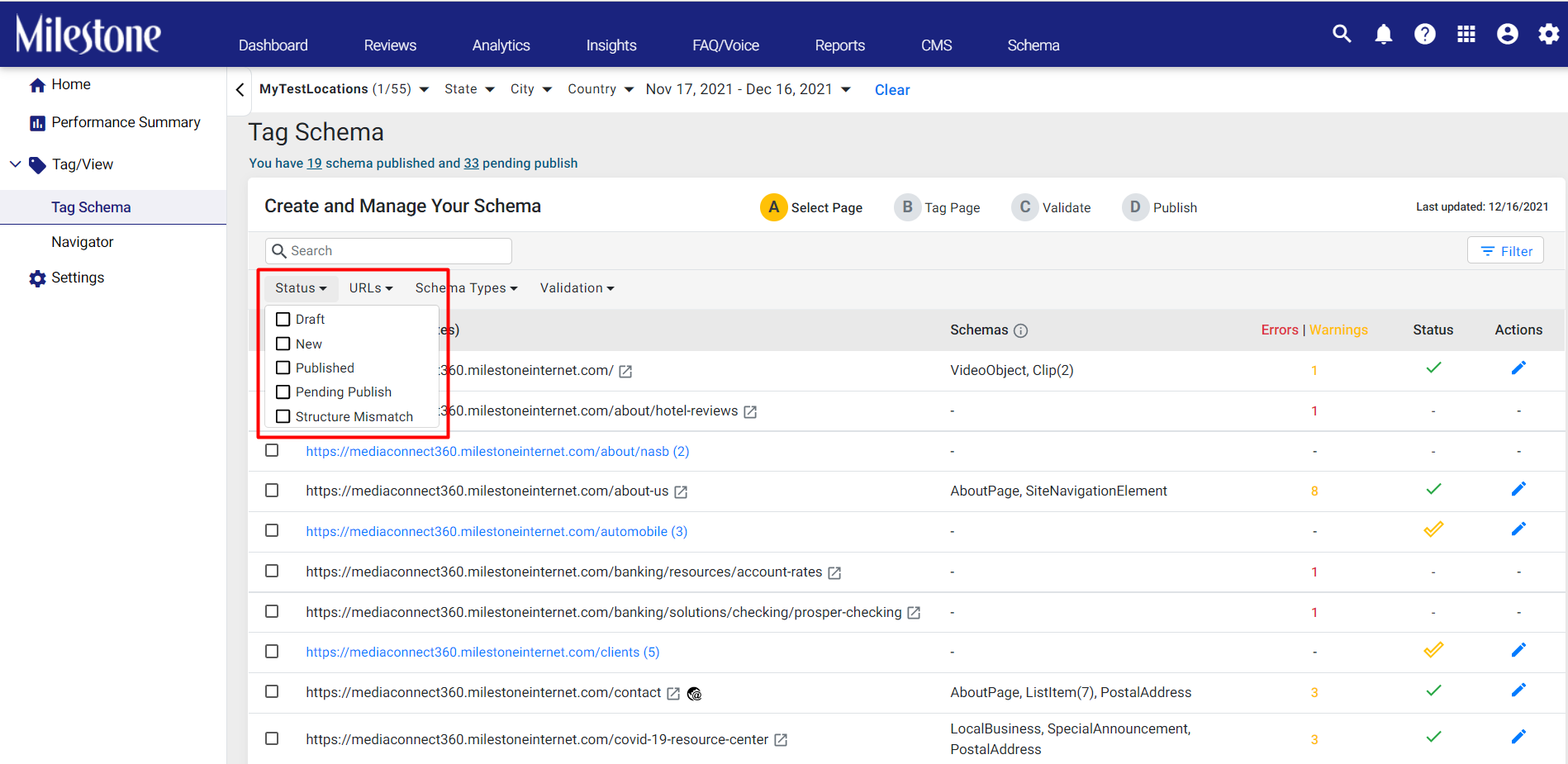Open the Country dropdown
This screenshot has height=764, width=1568.
coord(601,89)
